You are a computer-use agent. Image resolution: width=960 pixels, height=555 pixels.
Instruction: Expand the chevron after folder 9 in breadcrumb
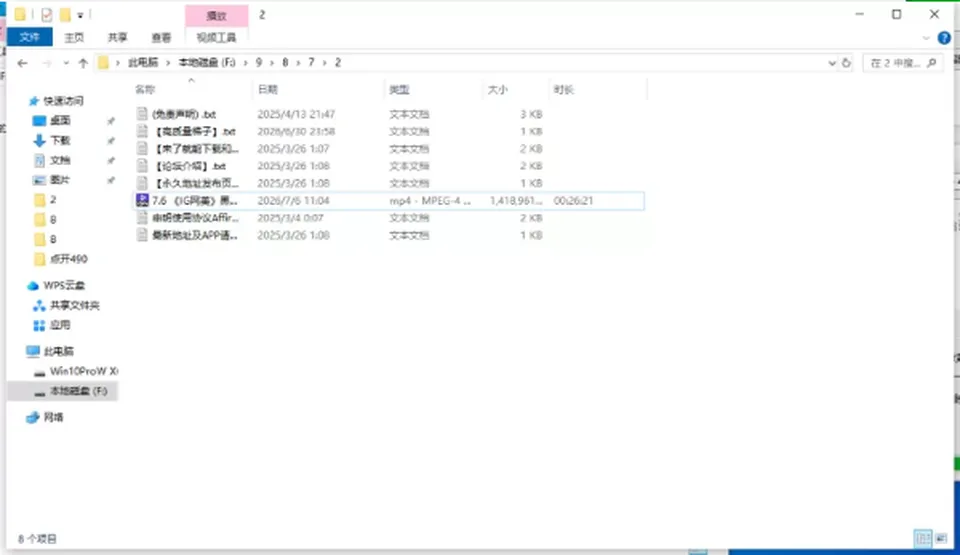tap(272, 62)
